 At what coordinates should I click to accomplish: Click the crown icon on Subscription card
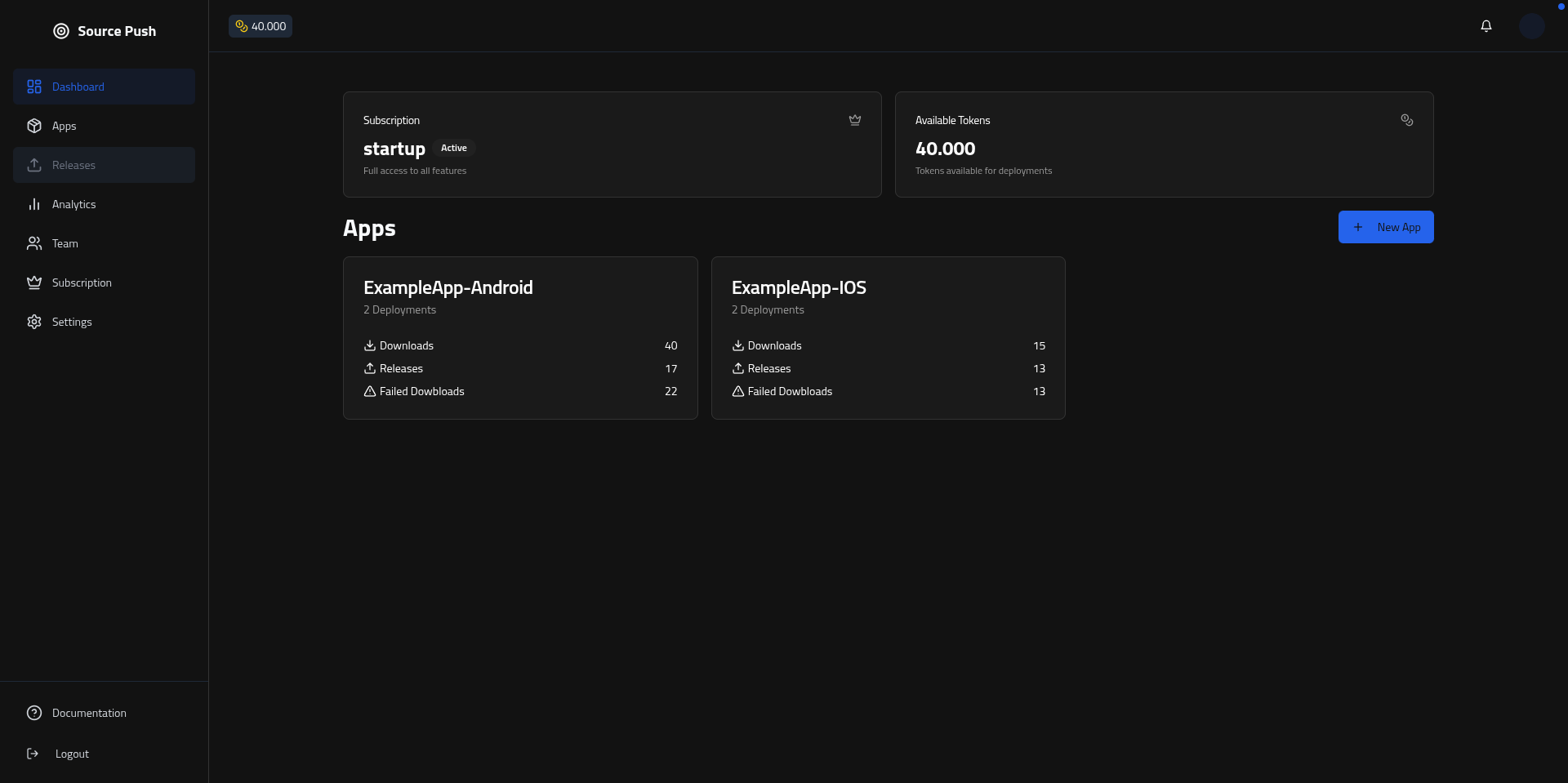(x=855, y=120)
